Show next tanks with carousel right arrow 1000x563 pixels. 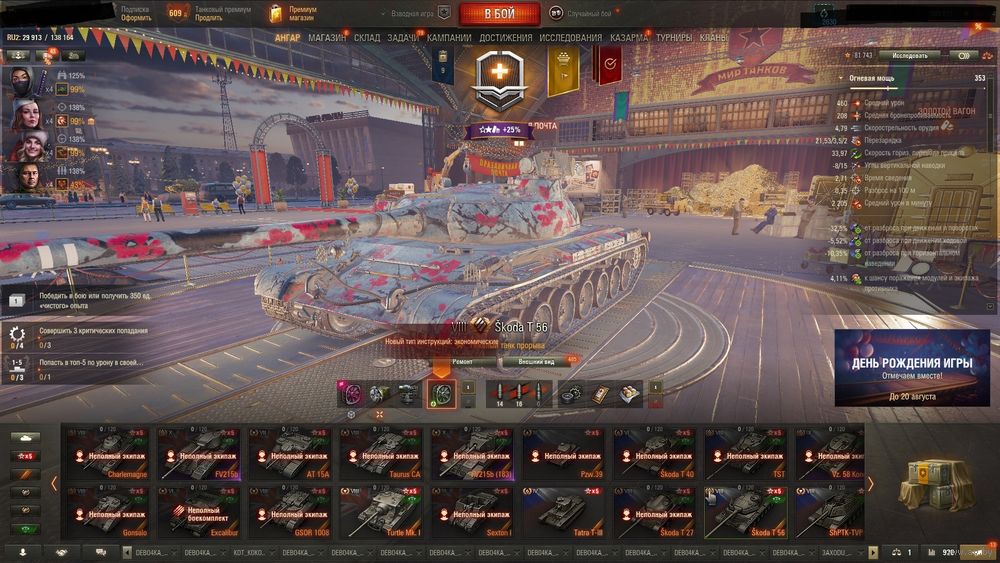(871, 484)
